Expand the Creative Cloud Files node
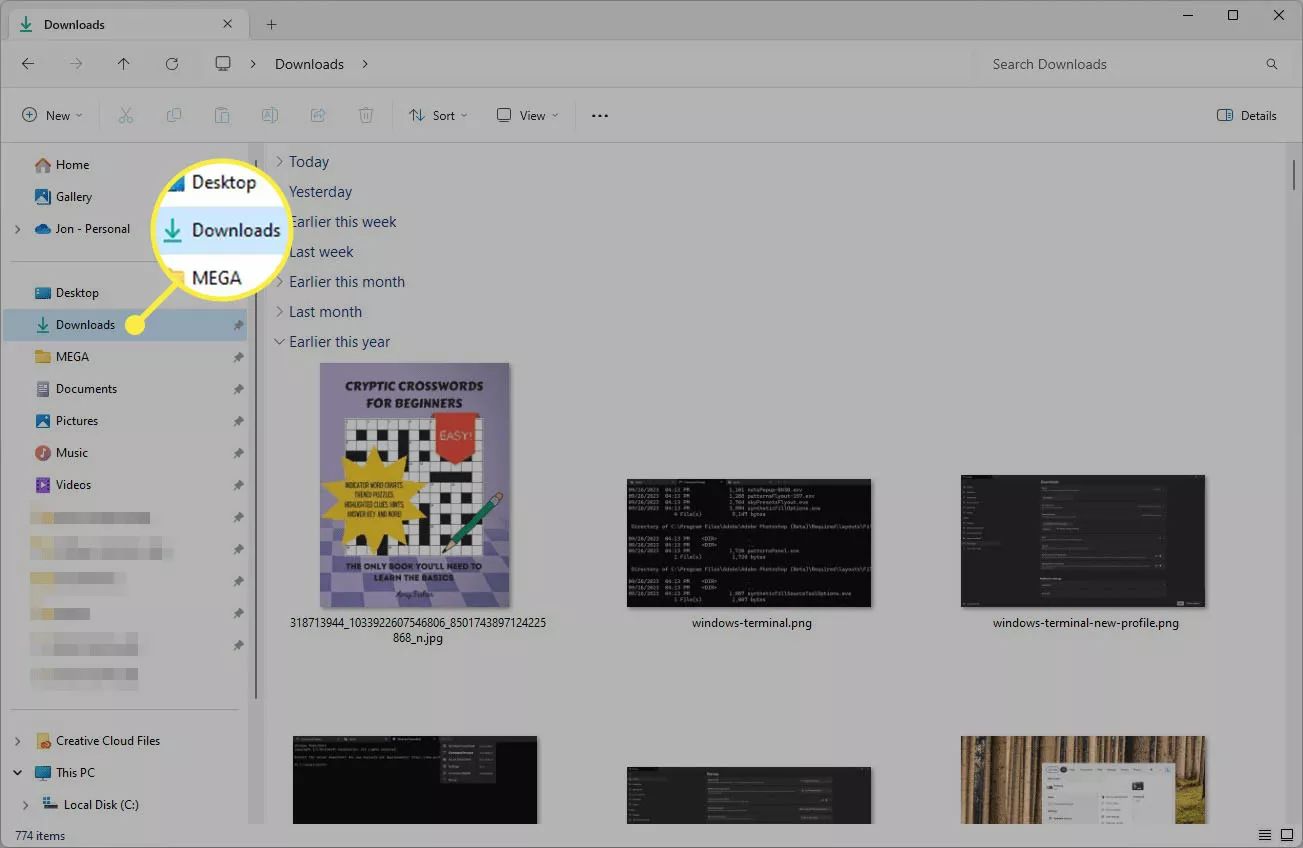The height and width of the screenshot is (848, 1303). coord(17,741)
